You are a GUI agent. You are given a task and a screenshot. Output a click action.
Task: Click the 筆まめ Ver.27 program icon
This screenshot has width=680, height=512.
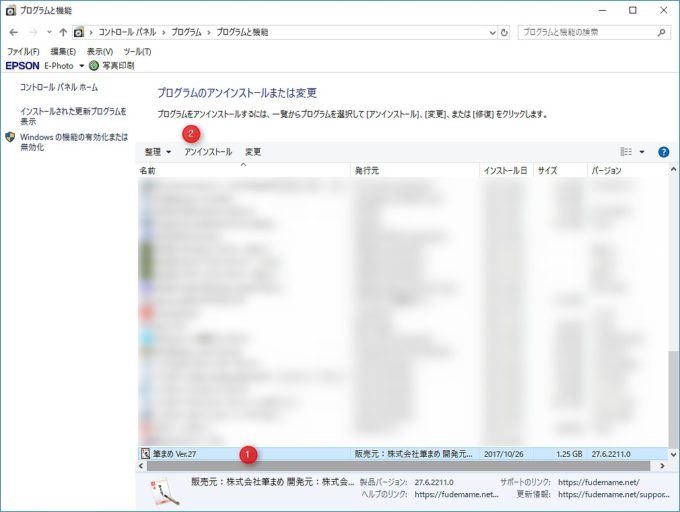(145, 454)
